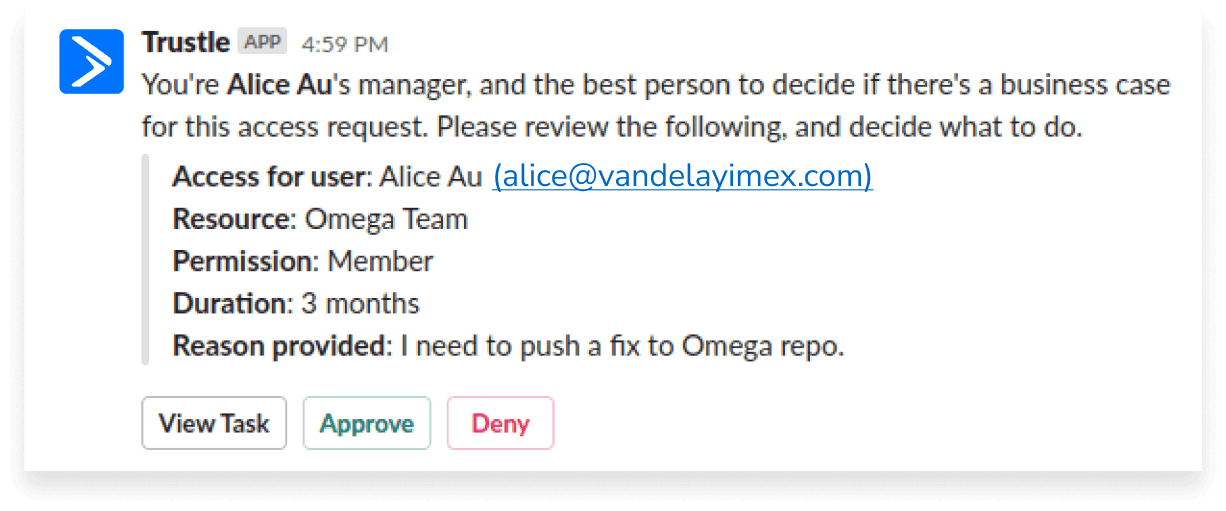Screen dimensions: 1226x511
Task: Click the gray attachment quote bar
Action: [146, 260]
